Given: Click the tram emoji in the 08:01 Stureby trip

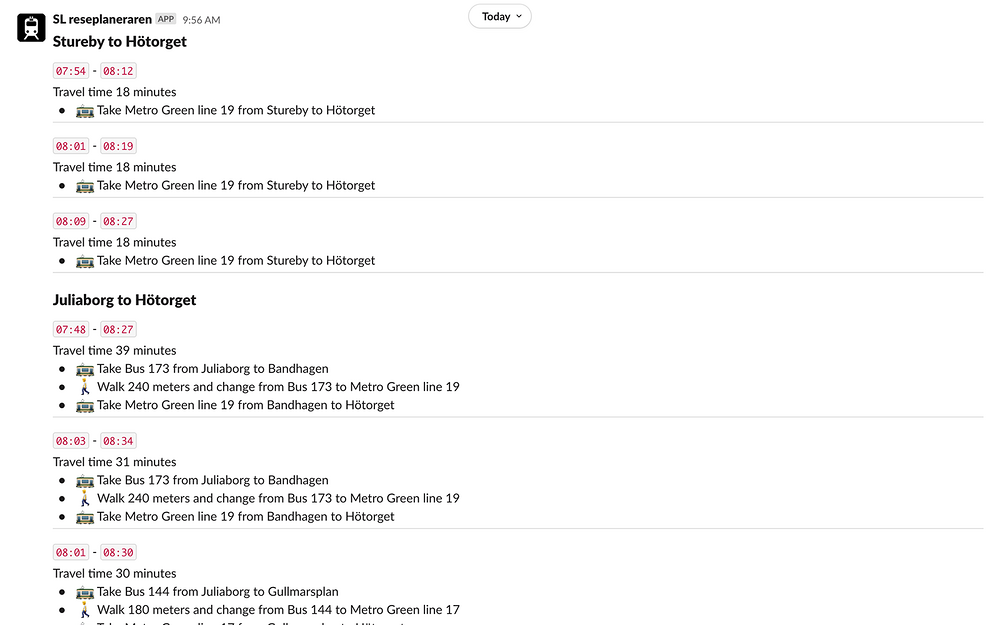Looking at the screenshot, I should coord(85,186).
